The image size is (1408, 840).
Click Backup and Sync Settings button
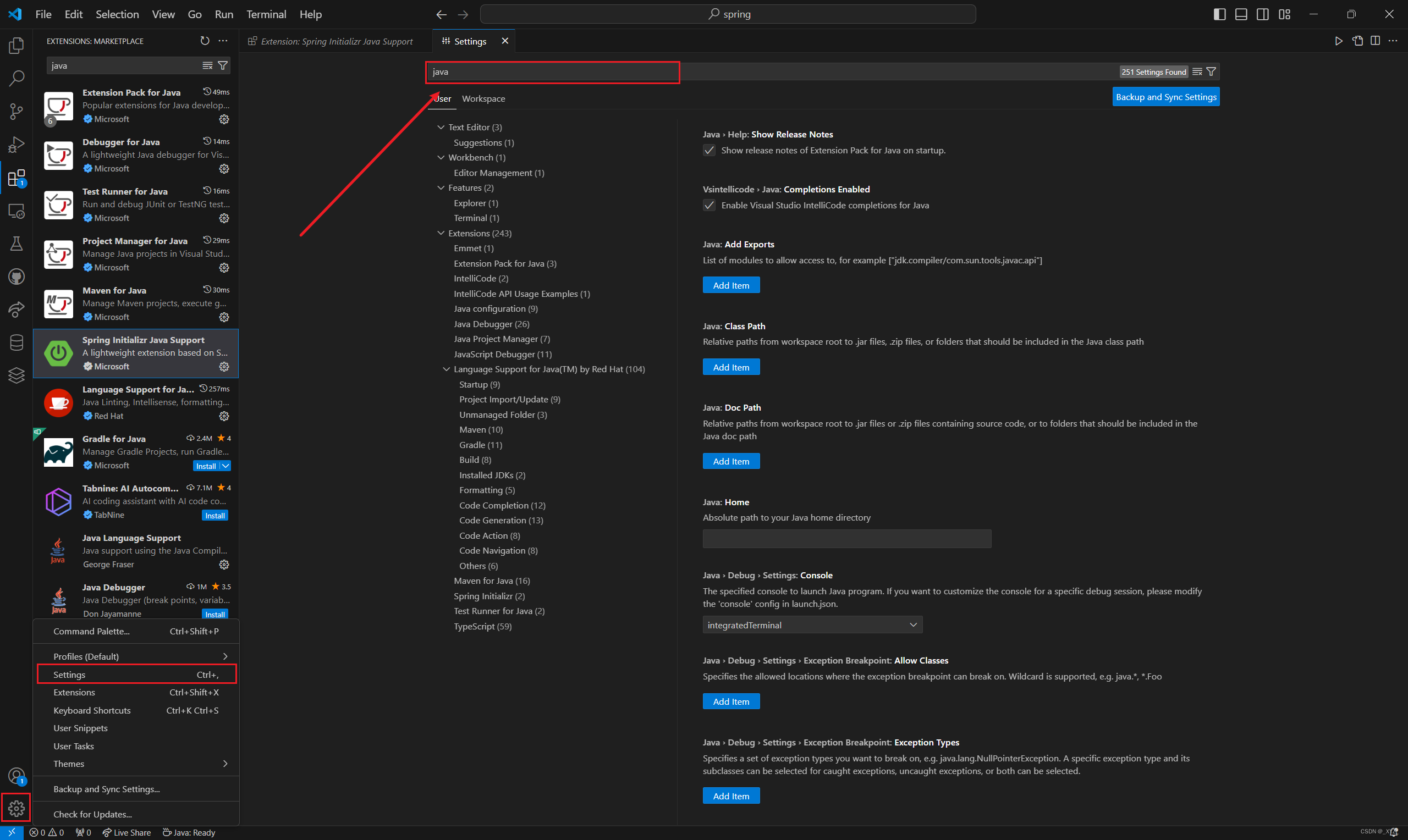point(1166,97)
